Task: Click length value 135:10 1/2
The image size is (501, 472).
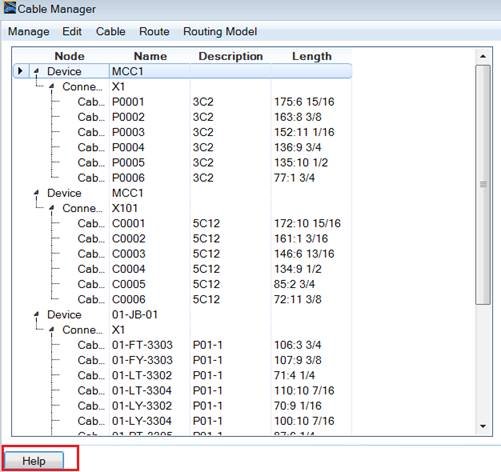Action: point(301,163)
